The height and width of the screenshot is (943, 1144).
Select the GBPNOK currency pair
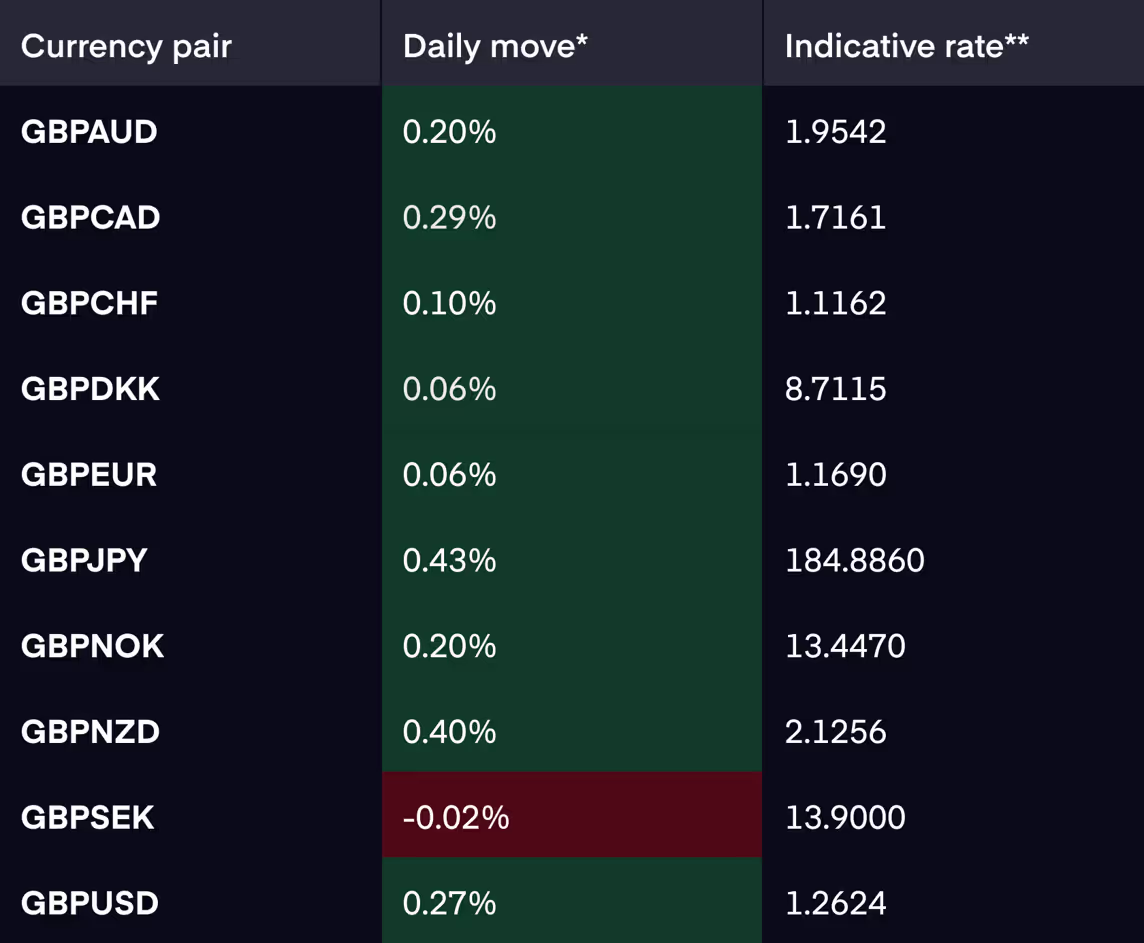93,646
